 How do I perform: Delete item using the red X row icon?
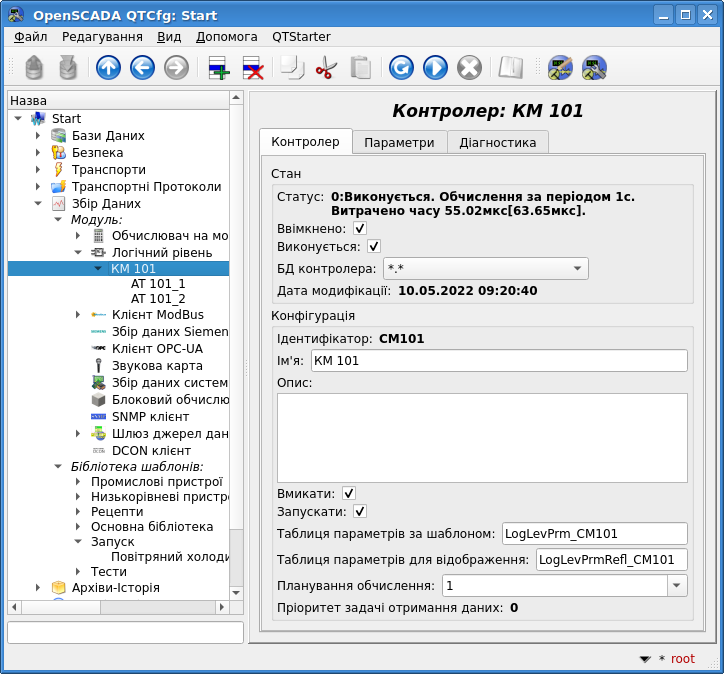tap(253, 68)
